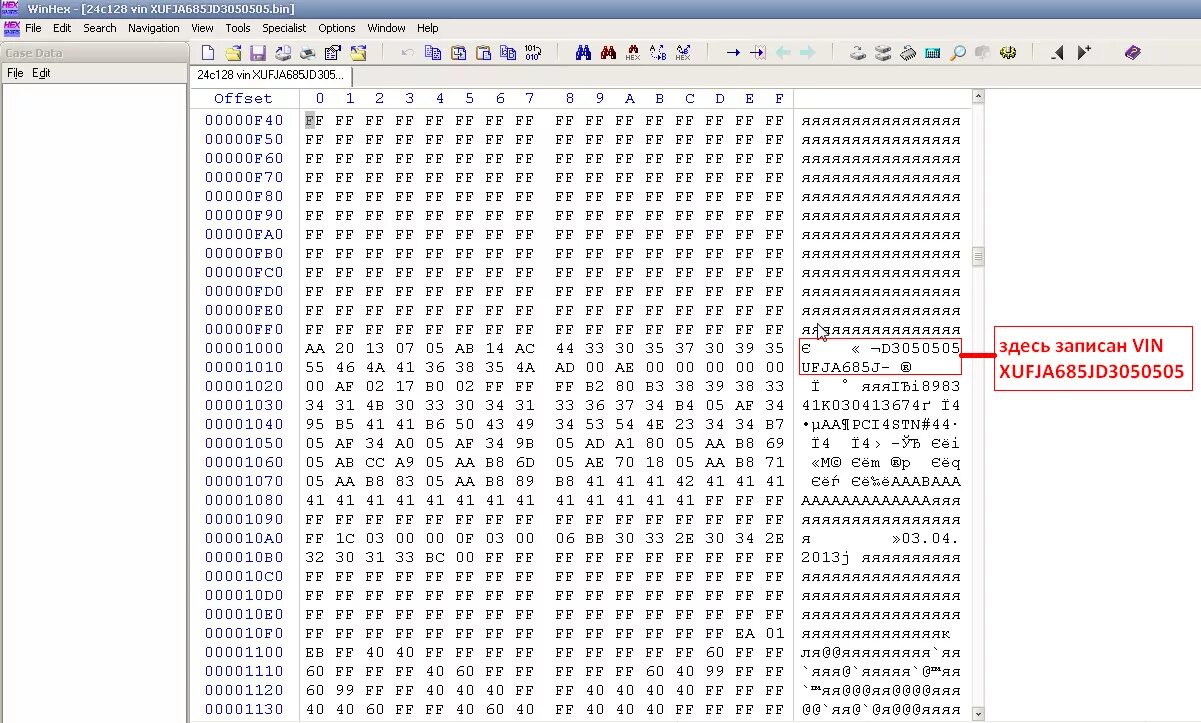Click the right triangle plus icon
1201x723 pixels.
[1084, 53]
